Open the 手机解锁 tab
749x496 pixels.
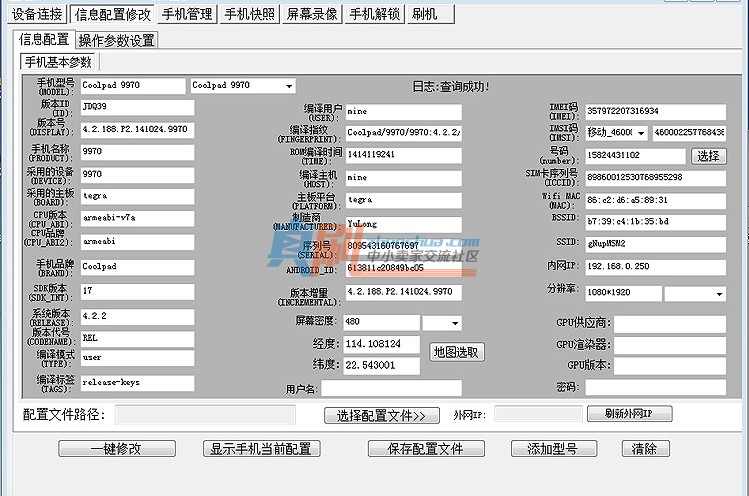point(374,14)
